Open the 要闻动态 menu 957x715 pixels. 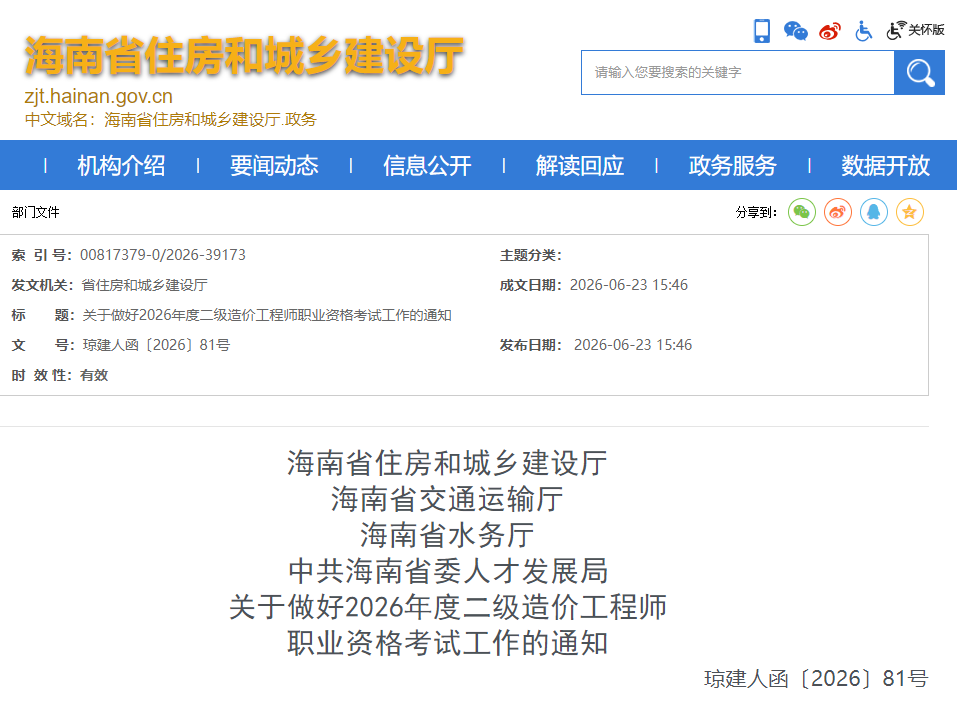(274, 165)
